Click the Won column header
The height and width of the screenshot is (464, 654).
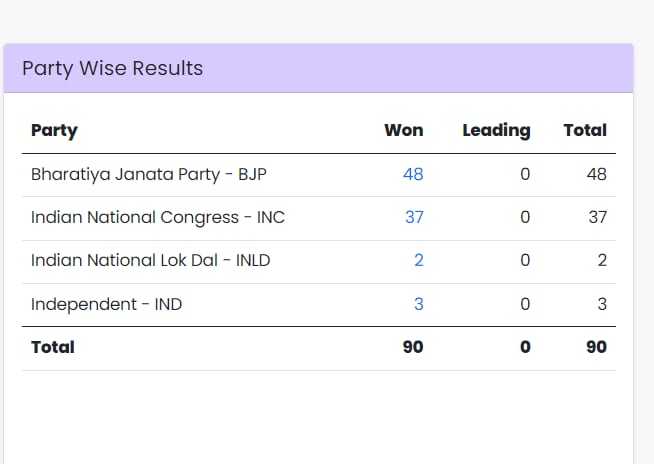404,130
